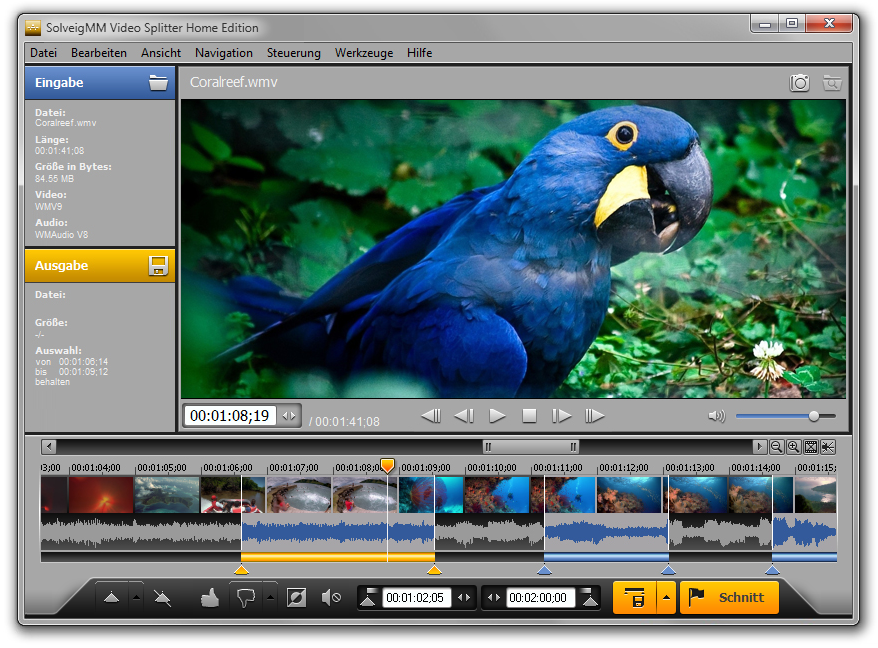This screenshot has height=648, width=878.
Task: Click the remove marker icon
Action: (162, 598)
